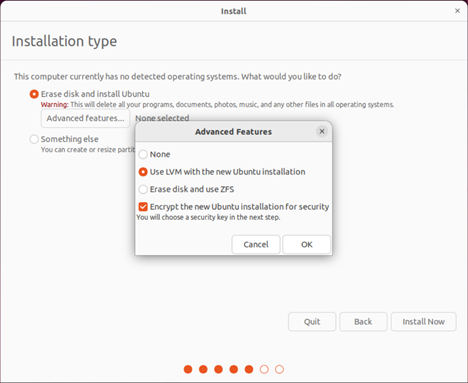Click Cancel in Advanced Features dialog
The height and width of the screenshot is (383, 468).
256,244
